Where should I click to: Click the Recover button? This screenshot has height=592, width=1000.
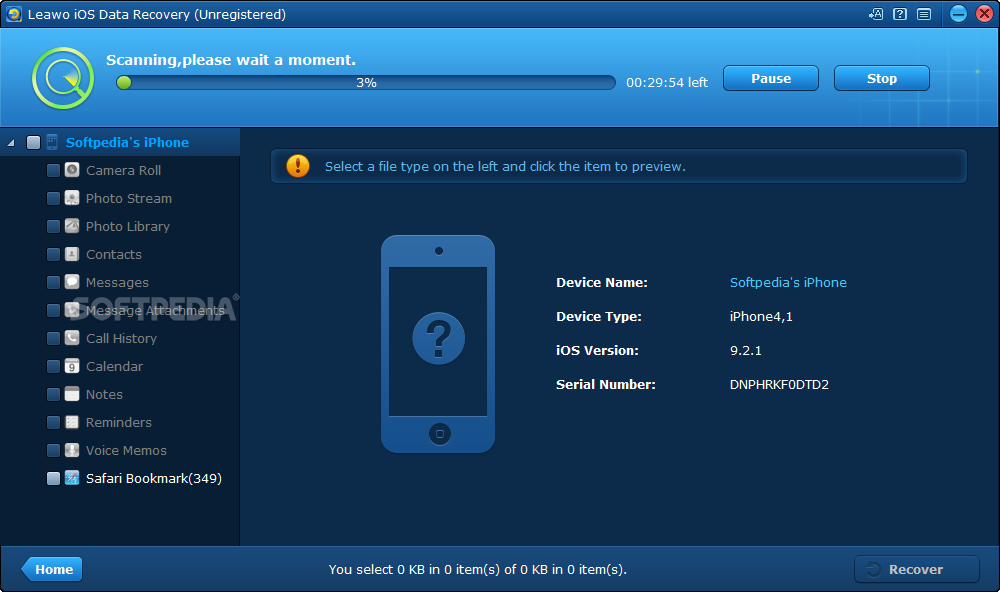[x=916, y=569]
